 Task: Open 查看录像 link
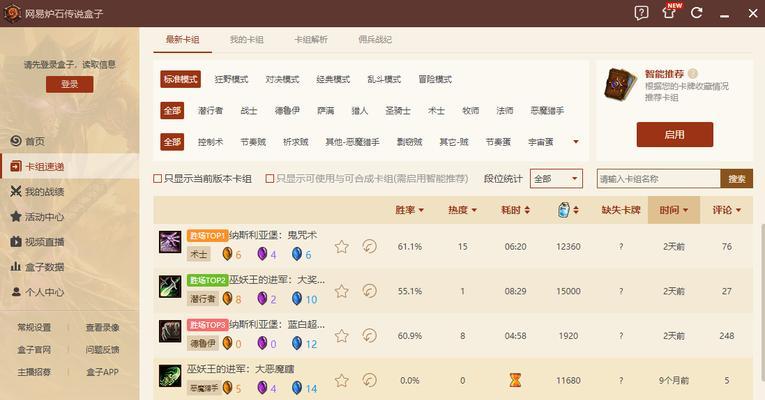coord(102,327)
